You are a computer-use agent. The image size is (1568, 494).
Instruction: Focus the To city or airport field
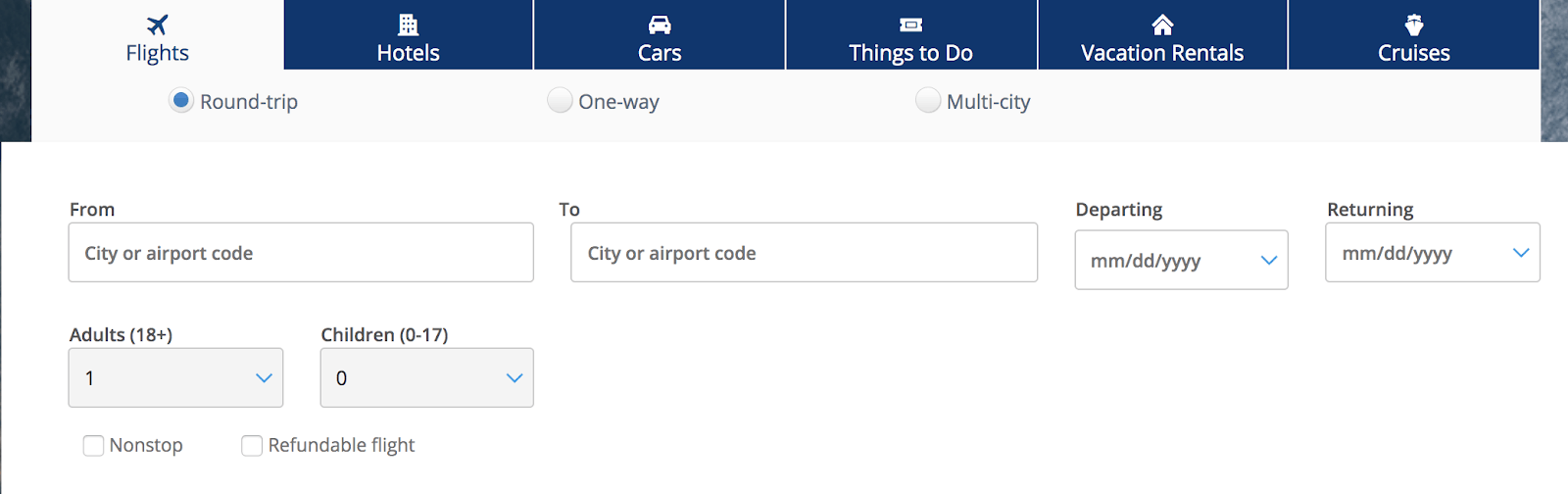(x=804, y=253)
